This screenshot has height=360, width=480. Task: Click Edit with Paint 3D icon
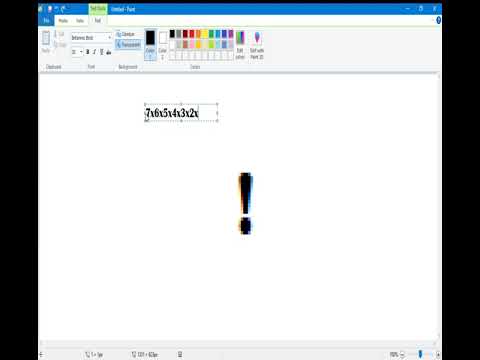(257, 45)
